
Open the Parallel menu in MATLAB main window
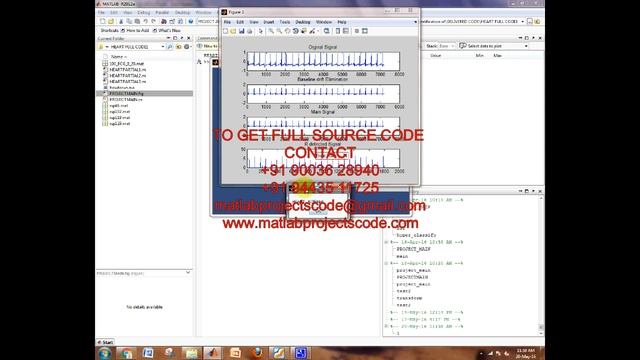point(162,13)
